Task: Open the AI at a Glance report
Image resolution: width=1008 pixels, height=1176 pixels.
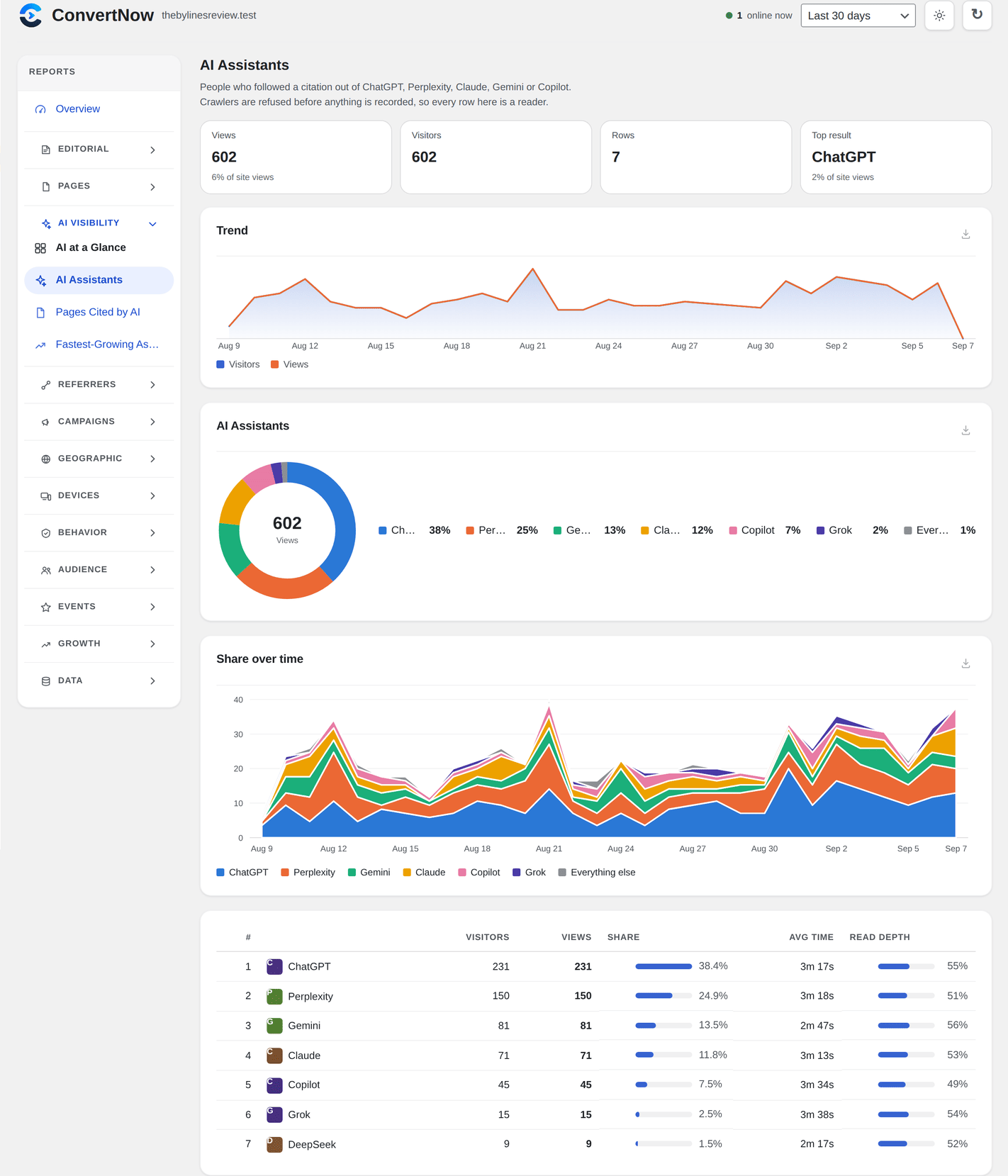Action: [99, 248]
